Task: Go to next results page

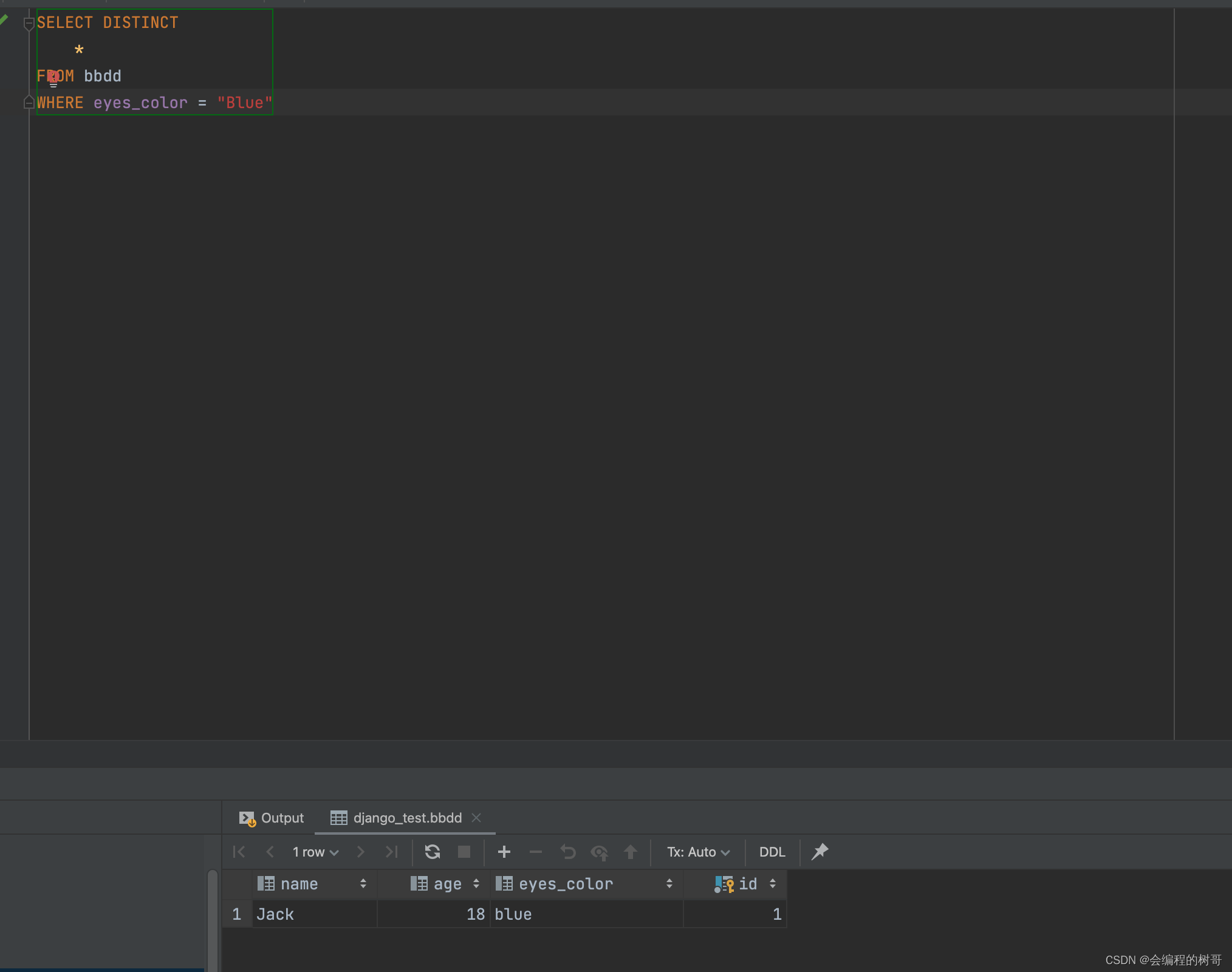Action: (361, 852)
